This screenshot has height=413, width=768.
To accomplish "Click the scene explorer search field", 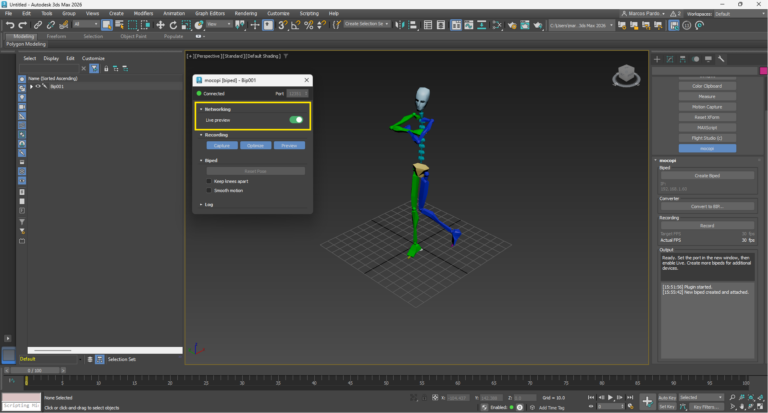I will point(49,69).
